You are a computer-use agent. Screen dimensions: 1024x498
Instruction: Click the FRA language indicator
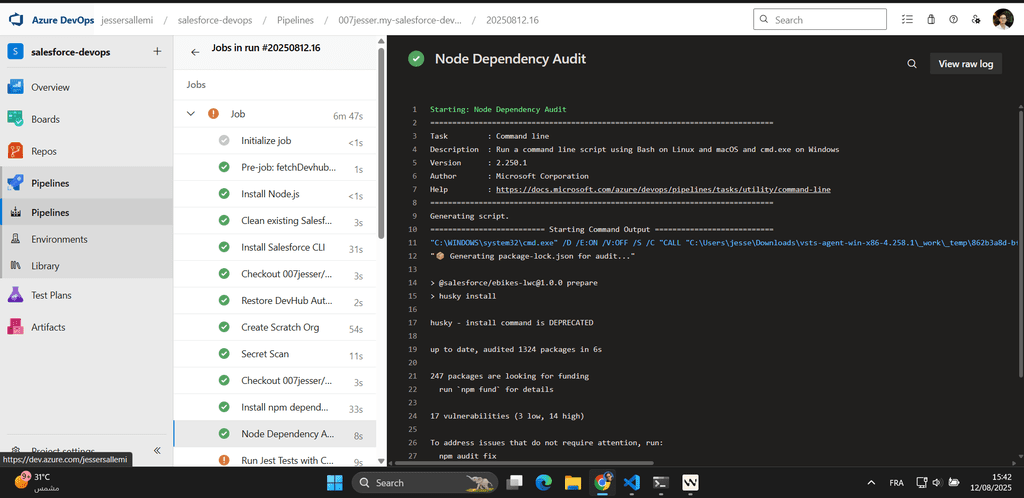897,483
